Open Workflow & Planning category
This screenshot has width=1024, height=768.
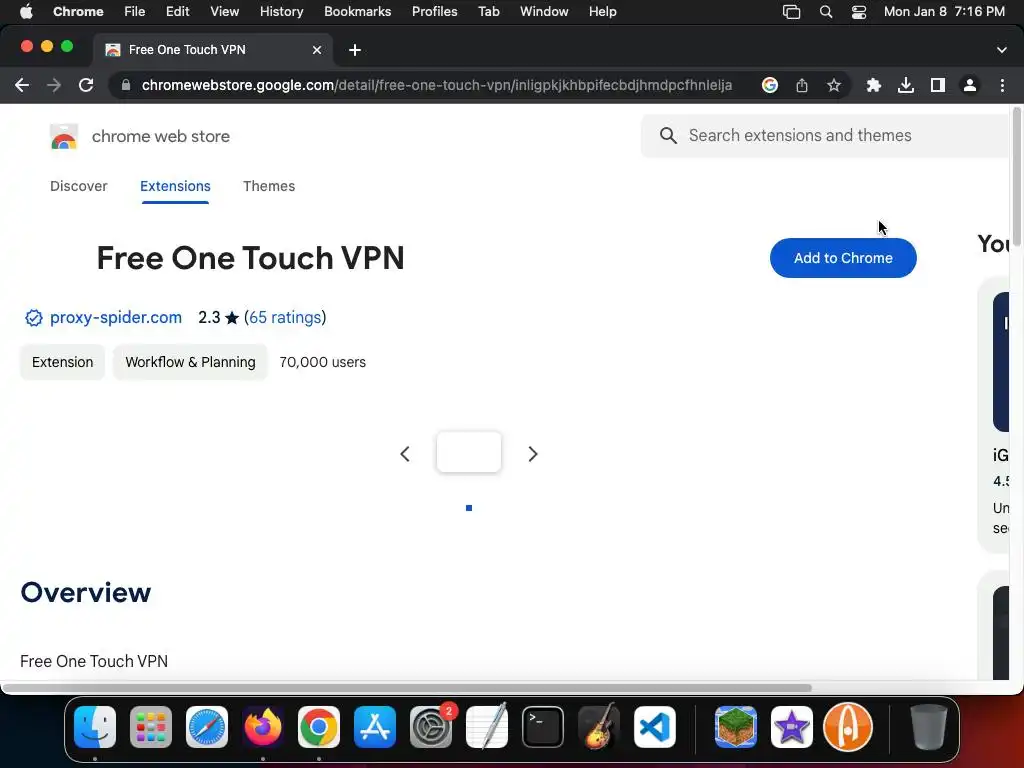[190, 362]
